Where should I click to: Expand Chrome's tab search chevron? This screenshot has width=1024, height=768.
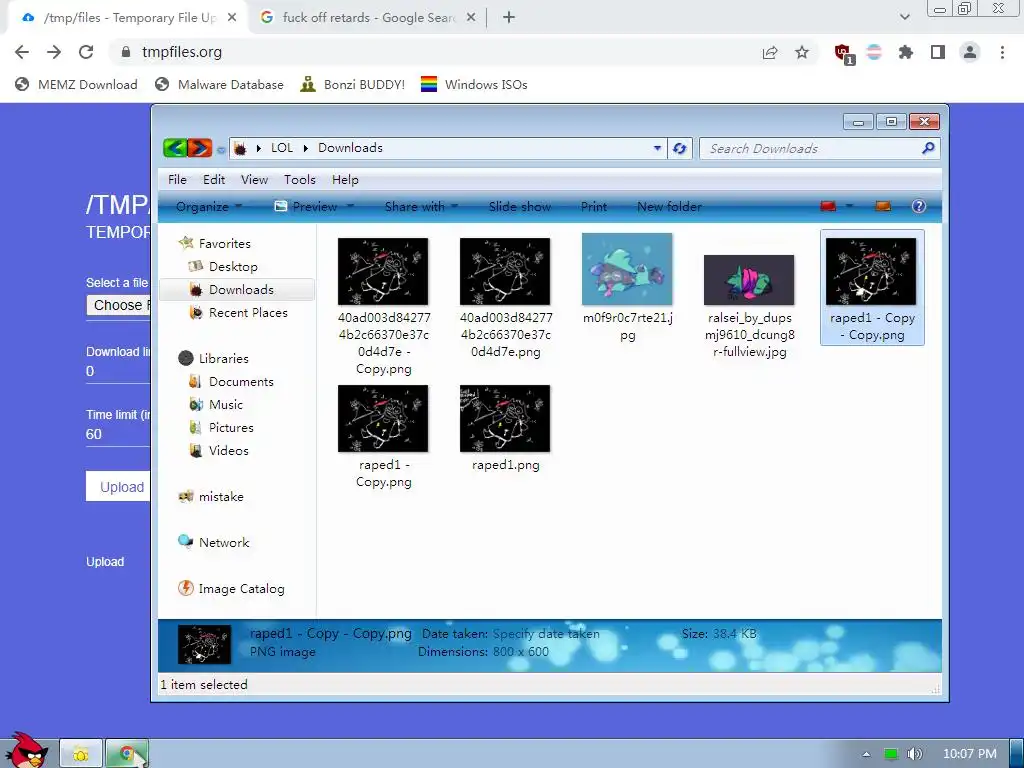click(904, 18)
